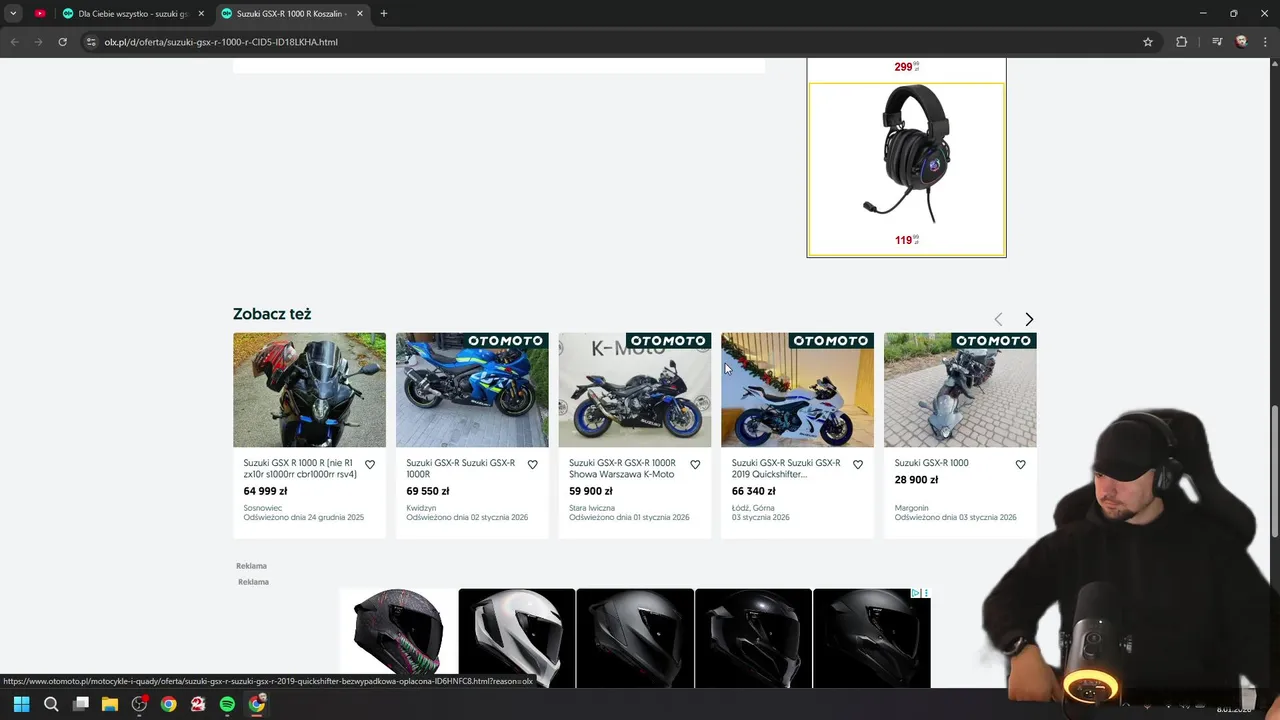Toggle heart on 59 900 zł Stara Iwiczna listing
Image resolution: width=1280 pixels, height=720 pixels.
pyautogui.click(x=695, y=464)
